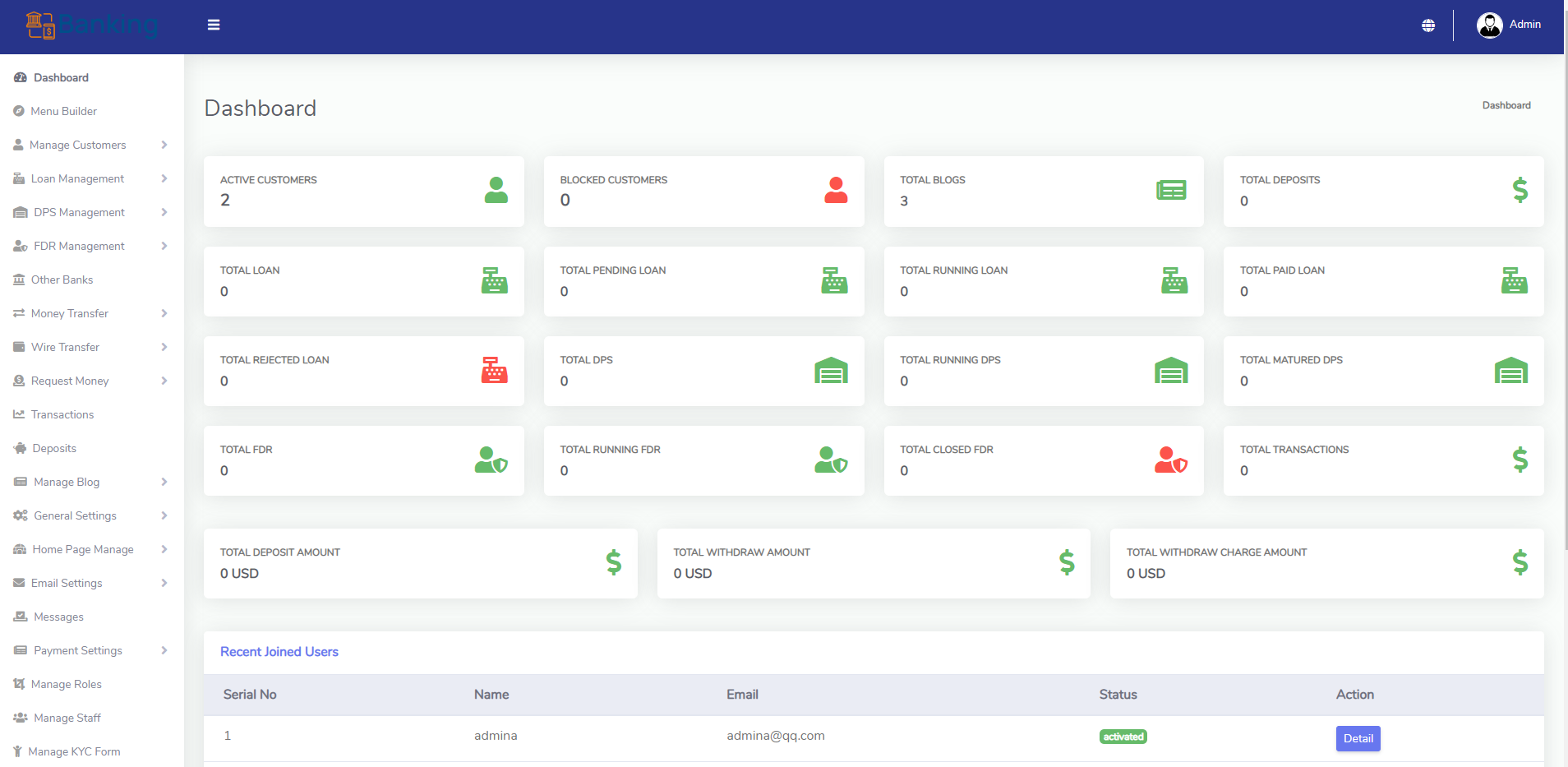Click the red Total Rejected Loan icon
The height and width of the screenshot is (767, 1568).
[x=494, y=371]
